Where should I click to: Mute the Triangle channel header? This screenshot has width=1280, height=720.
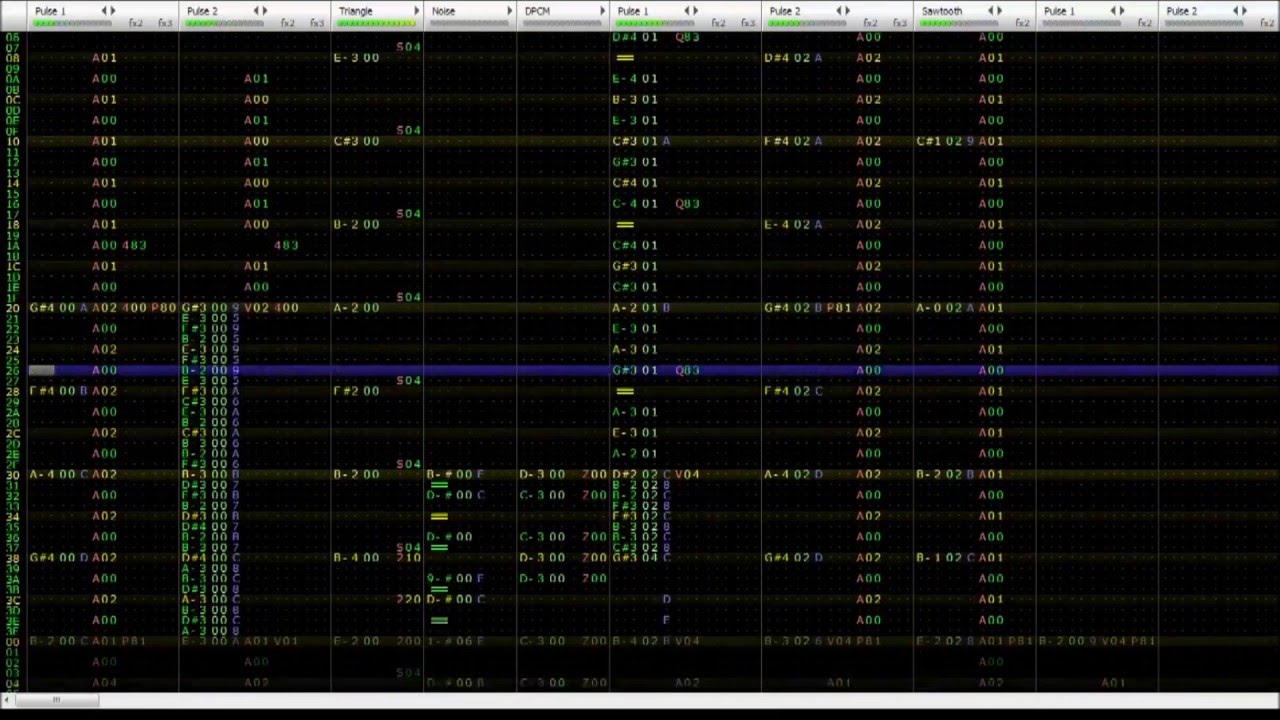[x=356, y=11]
